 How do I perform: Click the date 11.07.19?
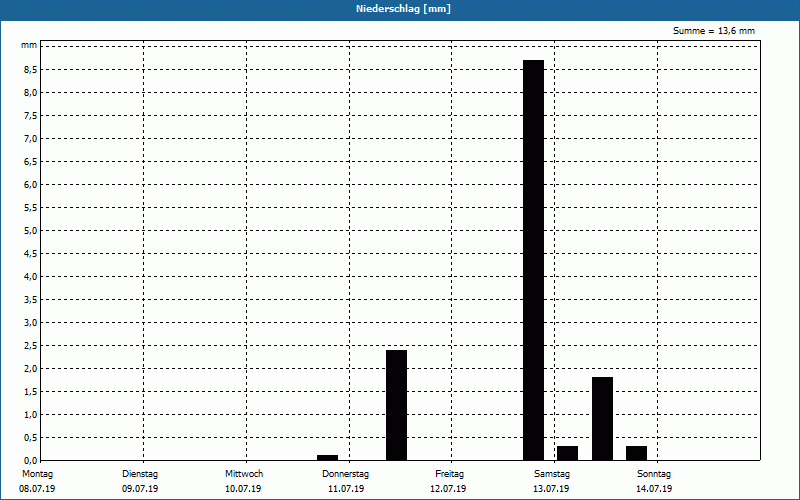(x=346, y=489)
